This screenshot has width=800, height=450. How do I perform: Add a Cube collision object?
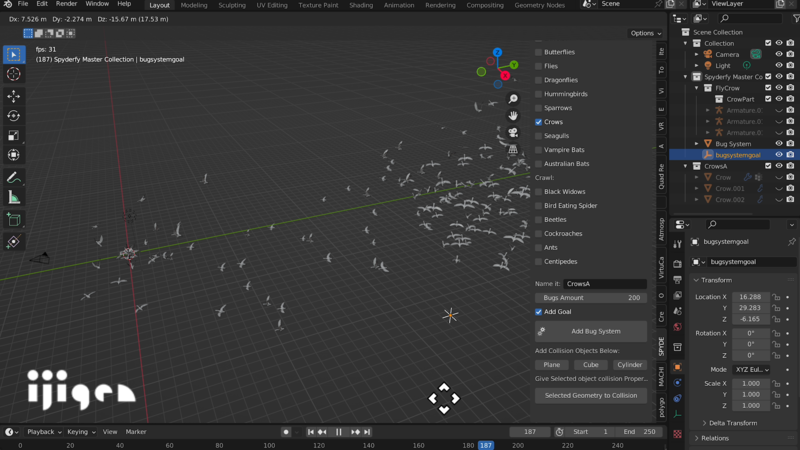coord(590,365)
